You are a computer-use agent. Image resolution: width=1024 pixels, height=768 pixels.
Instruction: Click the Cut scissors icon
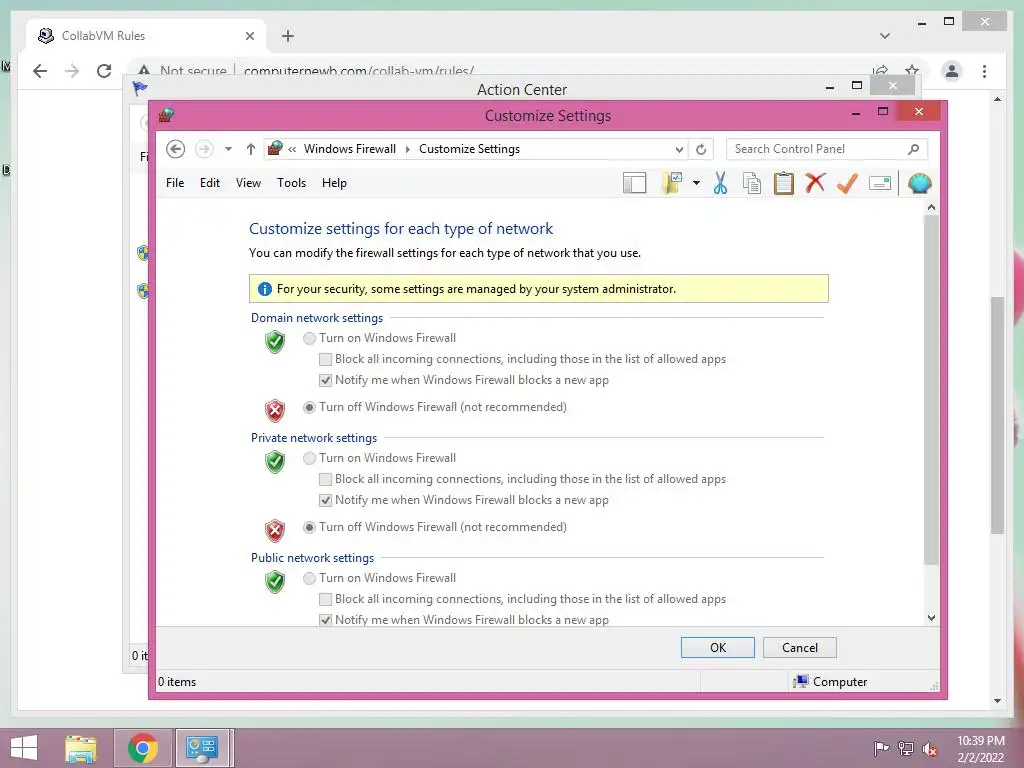(x=720, y=184)
